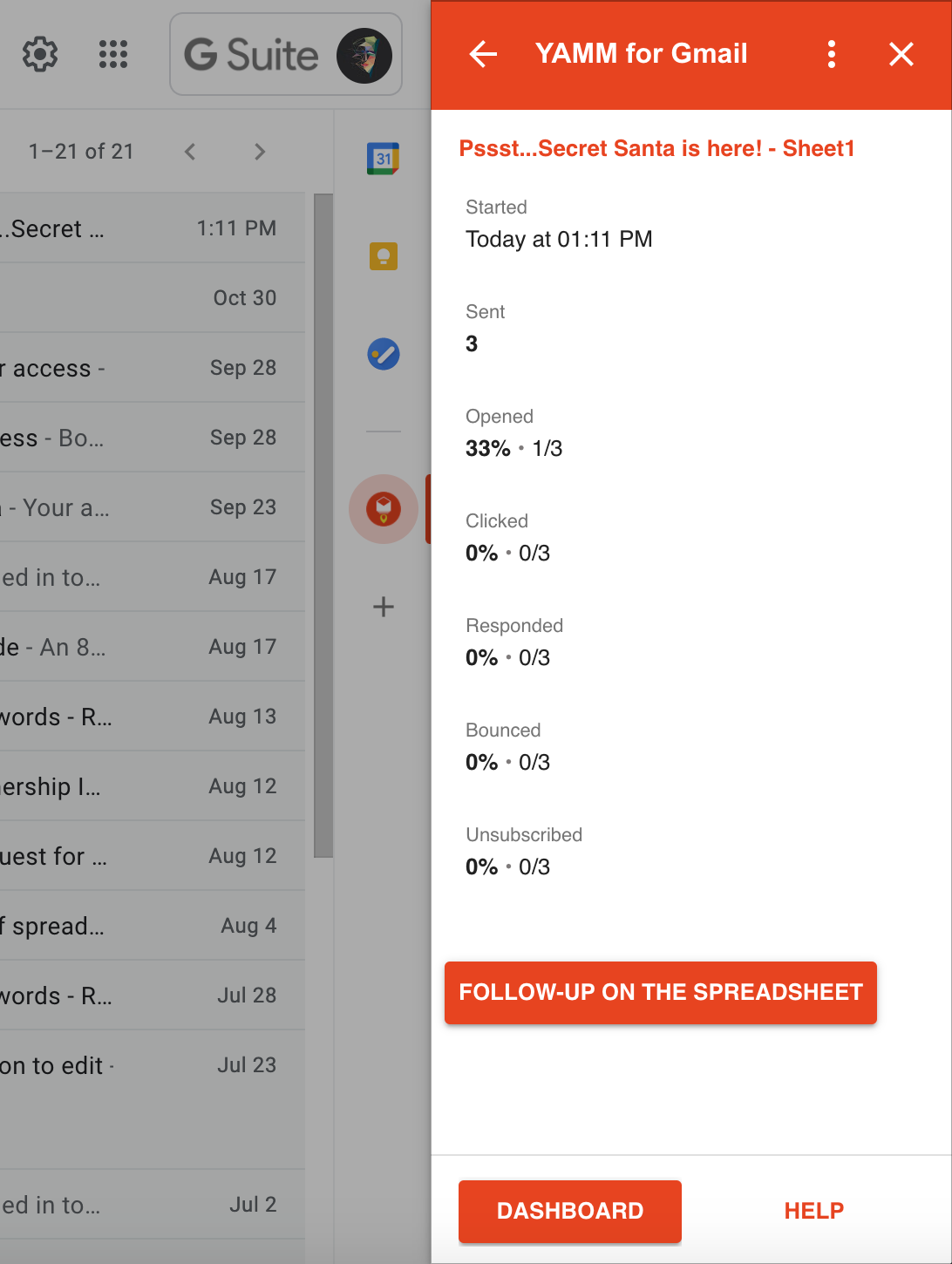The width and height of the screenshot is (952, 1264).
Task: Open the Google Tasks side panel
Action: (x=384, y=354)
